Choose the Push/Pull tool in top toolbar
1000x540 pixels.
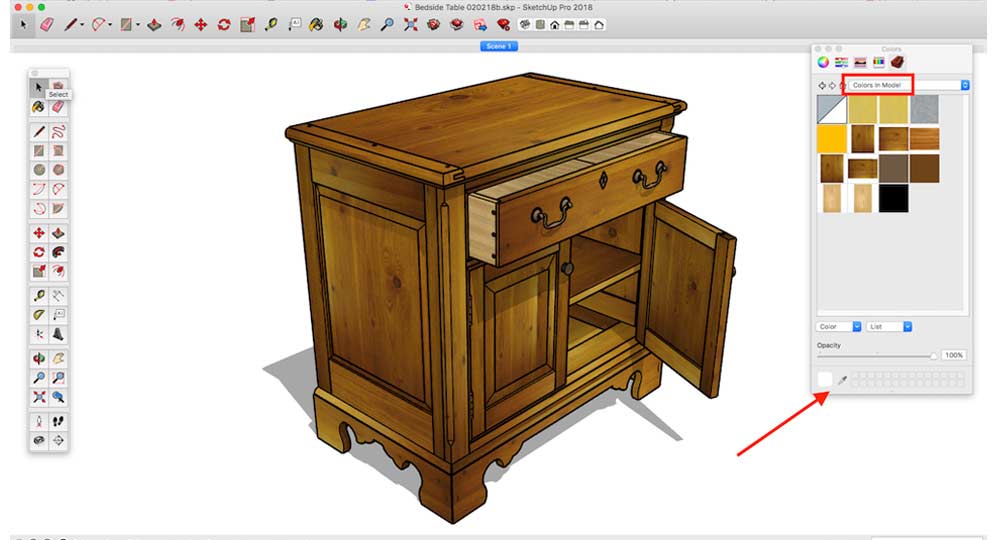click(x=154, y=24)
